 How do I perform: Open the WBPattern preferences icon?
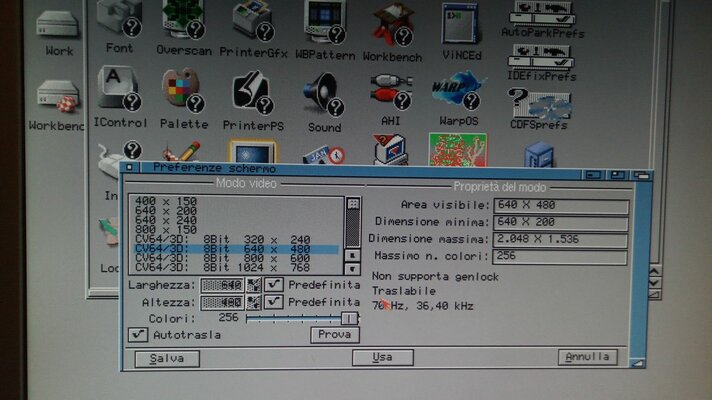pos(325,20)
